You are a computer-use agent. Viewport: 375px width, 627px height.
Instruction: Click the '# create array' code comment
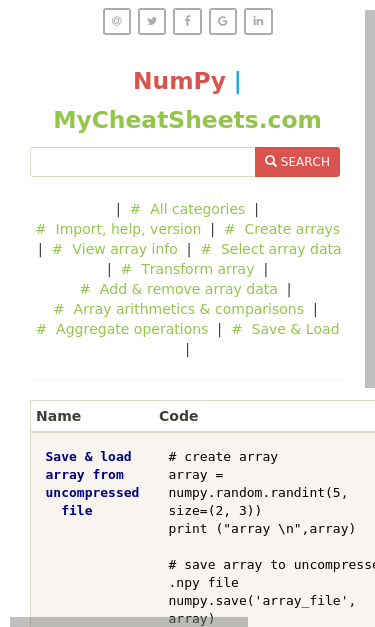pos(223,457)
